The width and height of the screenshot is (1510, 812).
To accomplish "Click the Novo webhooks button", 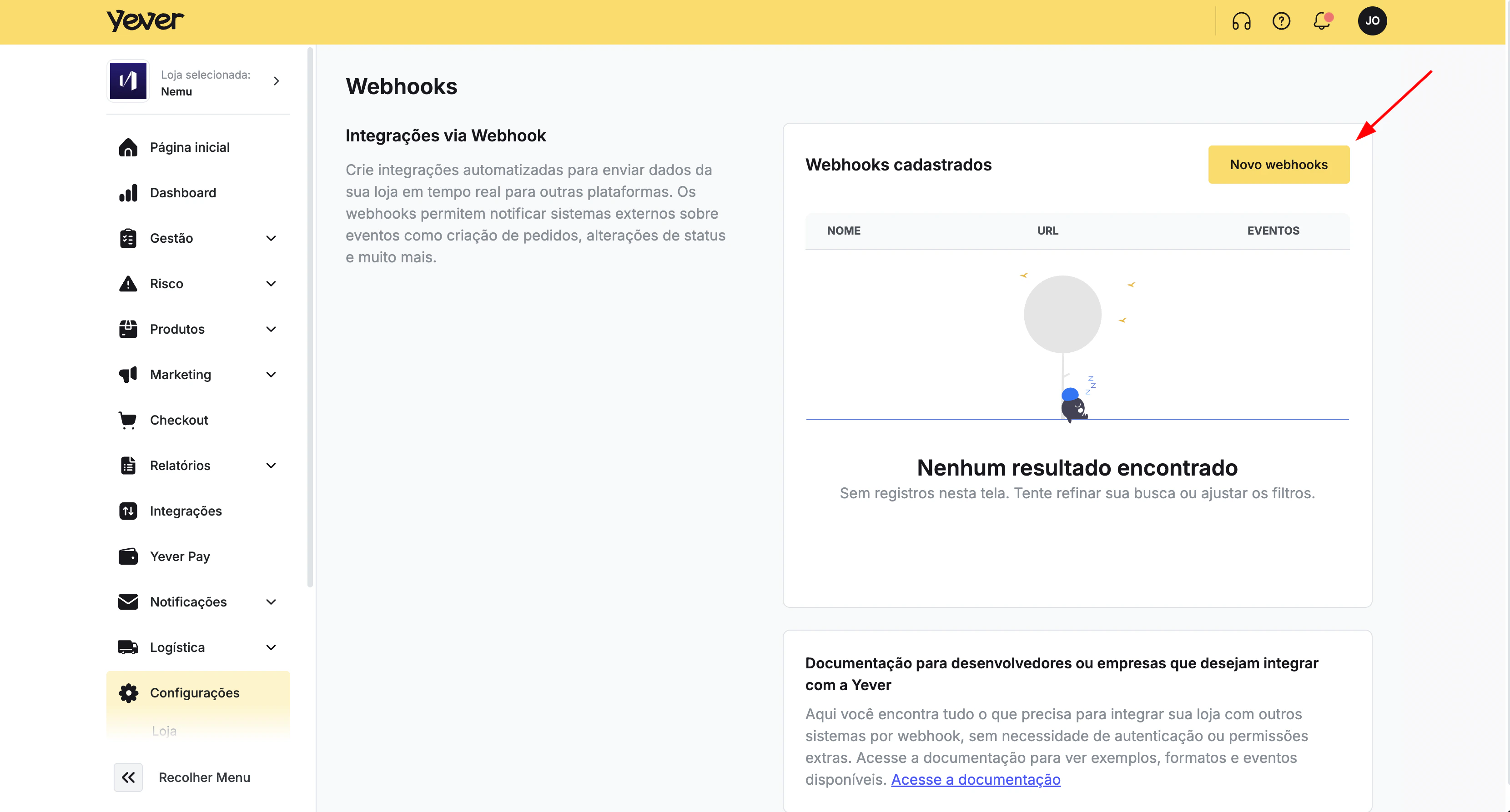I will (x=1278, y=165).
